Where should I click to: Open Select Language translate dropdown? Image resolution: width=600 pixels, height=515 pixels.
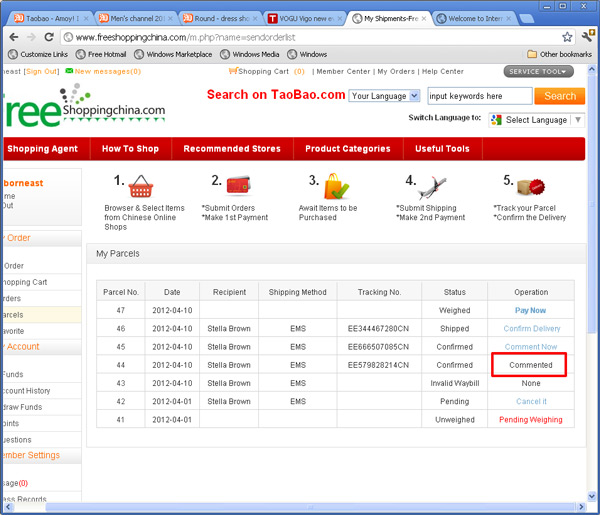pyautogui.click(x=536, y=120)
